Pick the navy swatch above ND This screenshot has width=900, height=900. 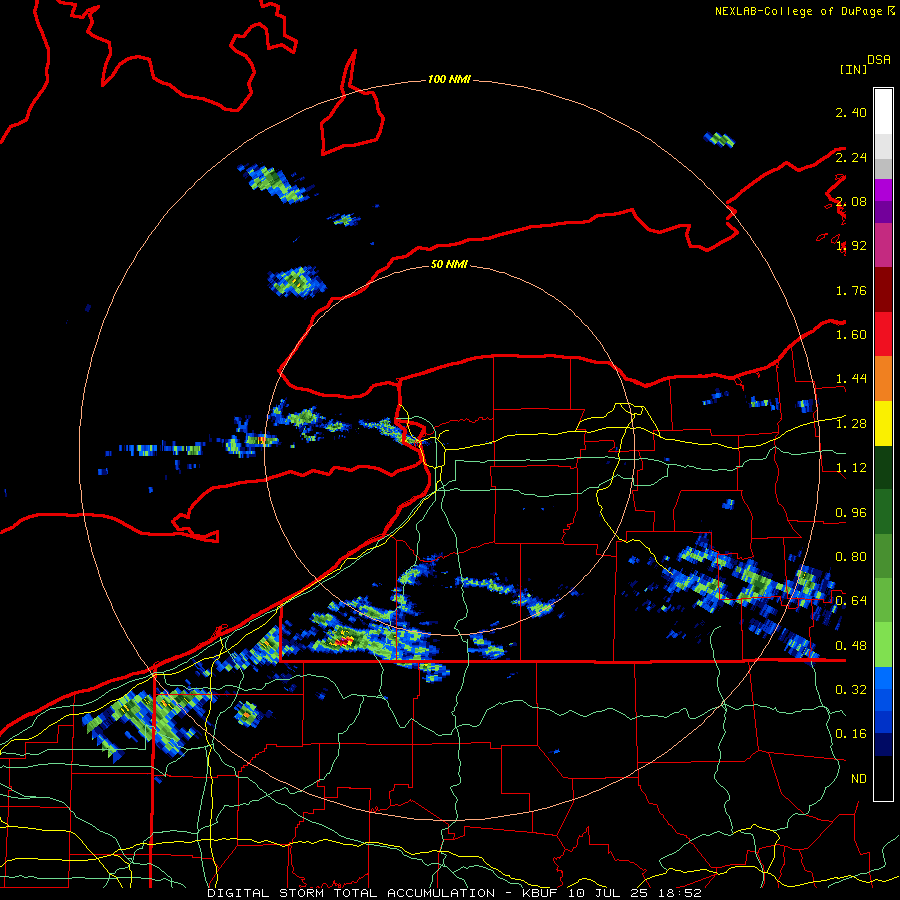click(883, 745)
